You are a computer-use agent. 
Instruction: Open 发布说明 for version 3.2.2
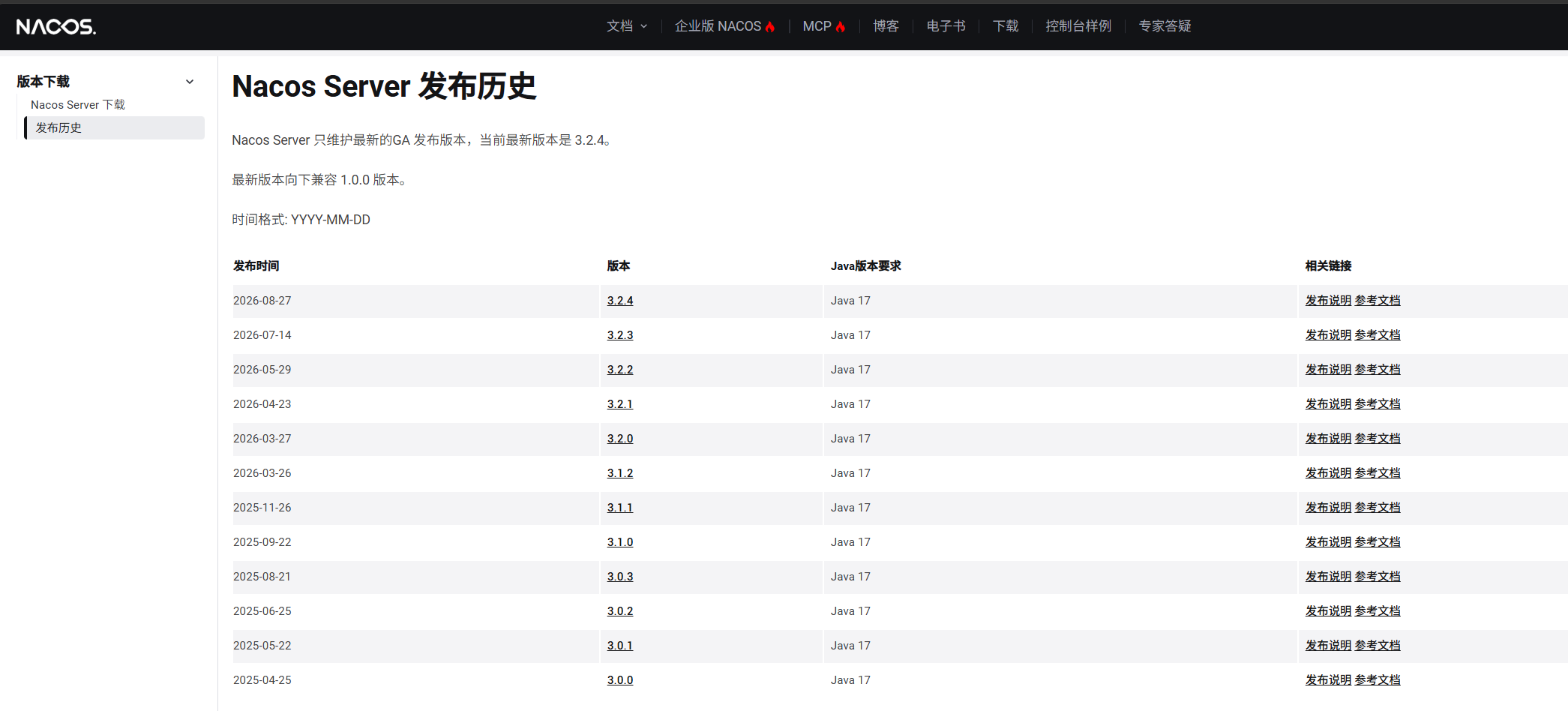pos(1328,370)
